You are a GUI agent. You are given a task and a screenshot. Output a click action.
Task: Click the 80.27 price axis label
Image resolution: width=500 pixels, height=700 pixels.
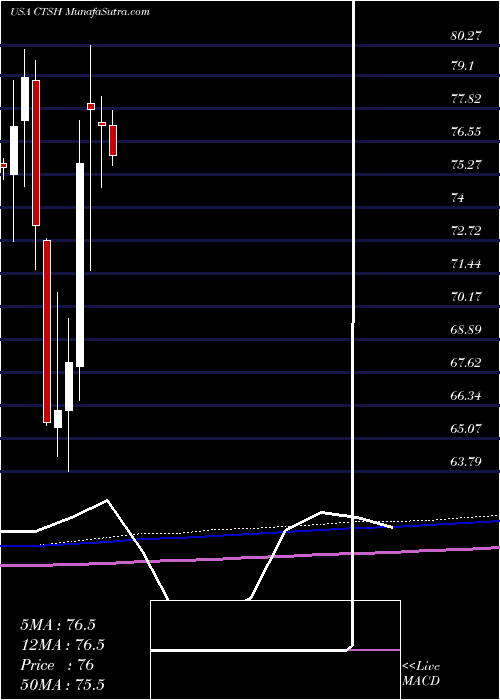[x=466, y=36]
